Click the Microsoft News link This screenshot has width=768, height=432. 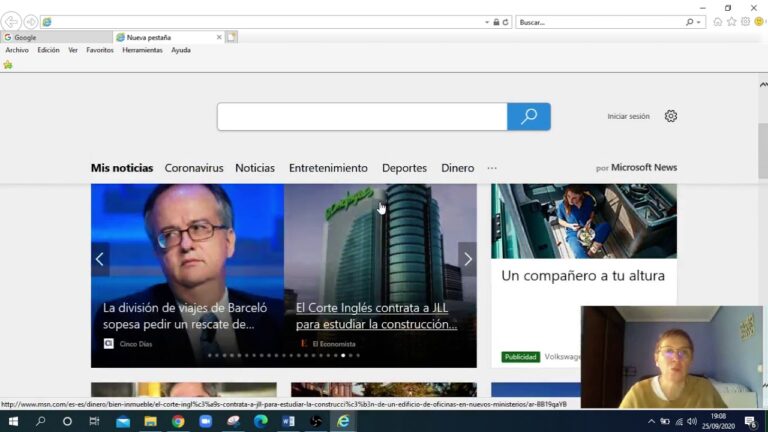(644, 168)
